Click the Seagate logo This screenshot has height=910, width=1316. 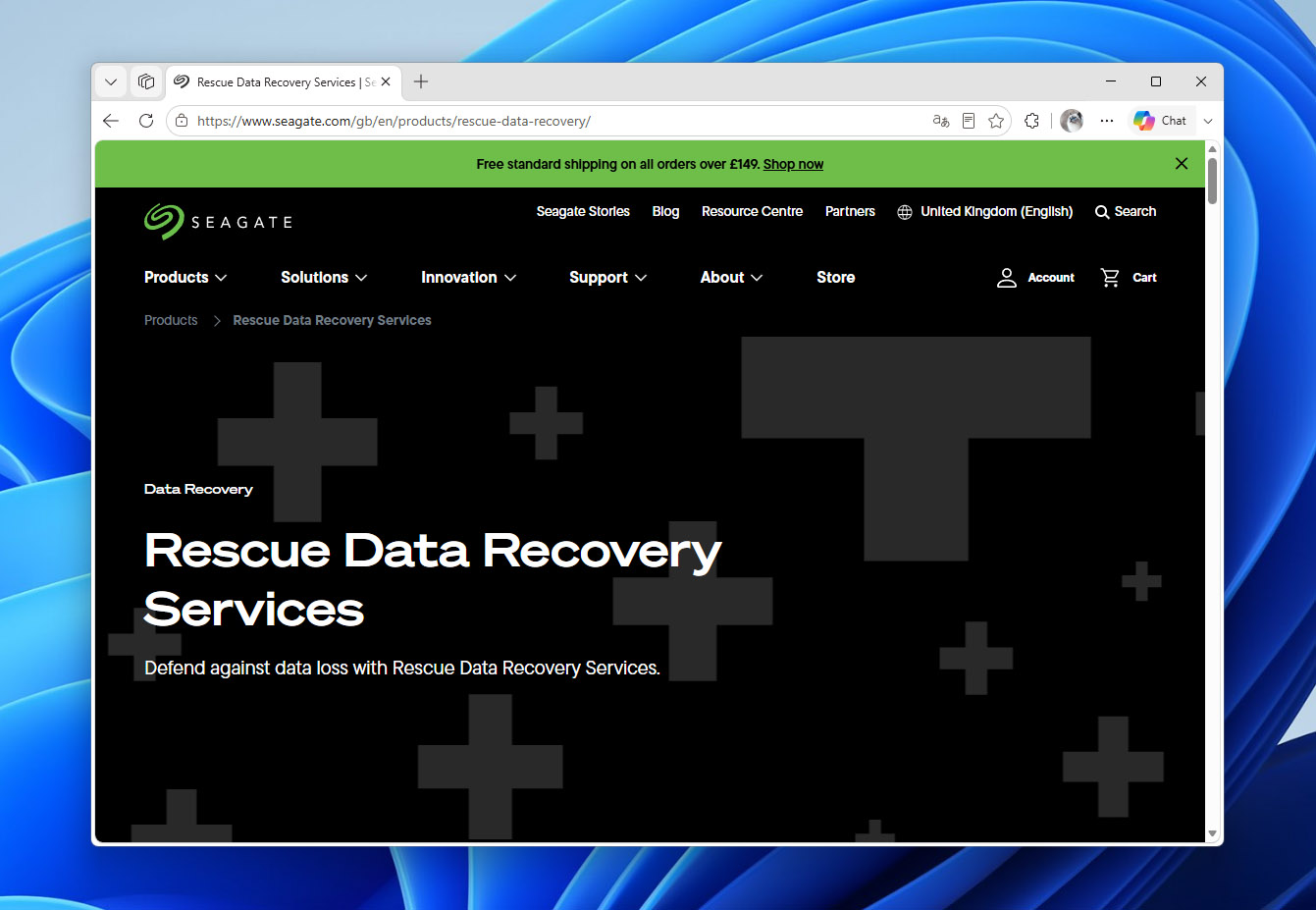tap(218, 222)
